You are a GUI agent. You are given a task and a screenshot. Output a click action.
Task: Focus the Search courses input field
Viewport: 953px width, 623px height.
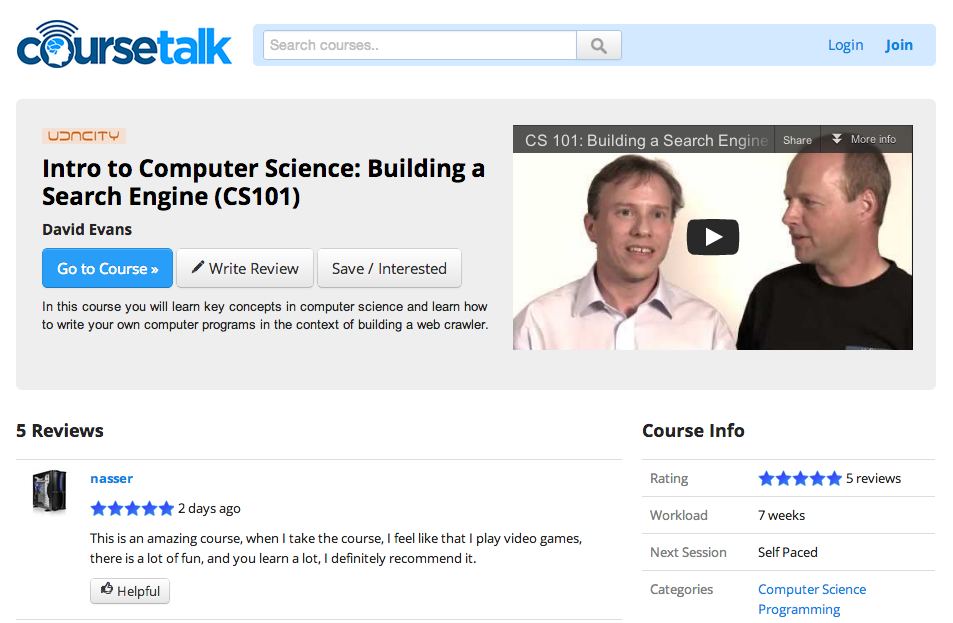pos(420,45)
